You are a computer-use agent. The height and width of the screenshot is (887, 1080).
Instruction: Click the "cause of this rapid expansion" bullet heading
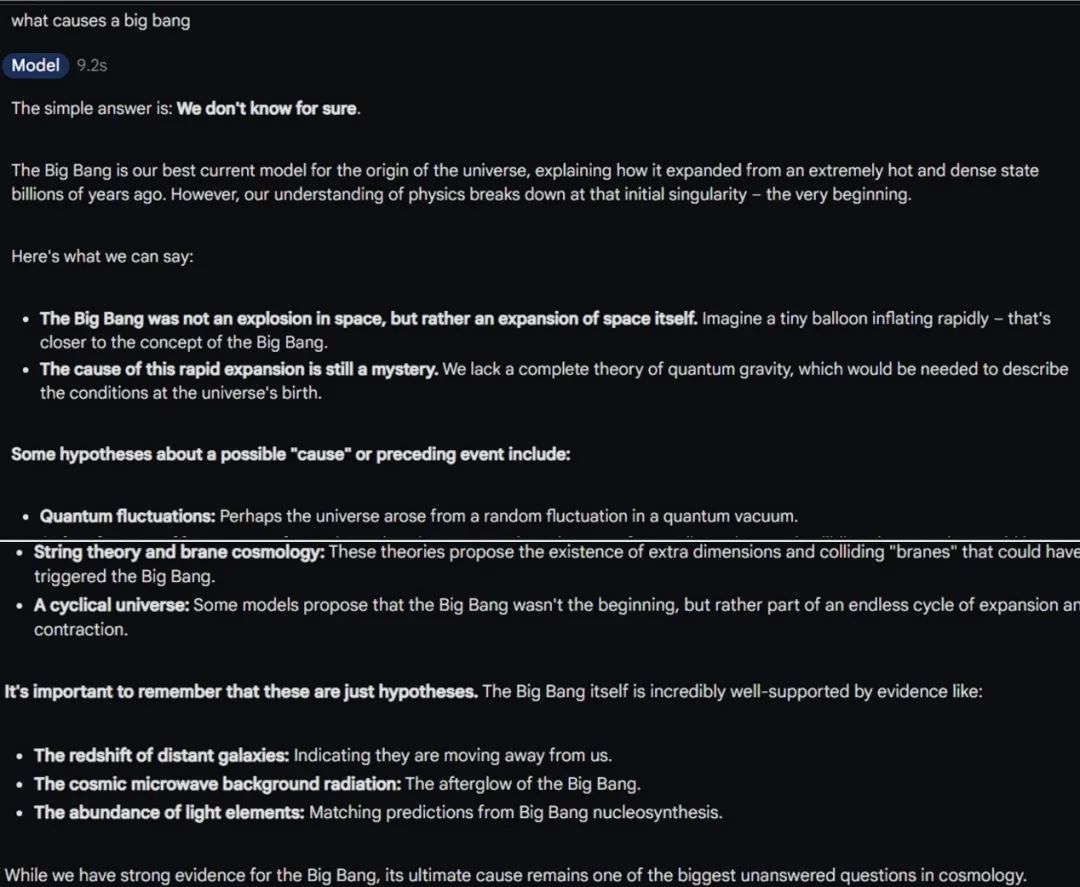tap(239, 369)
